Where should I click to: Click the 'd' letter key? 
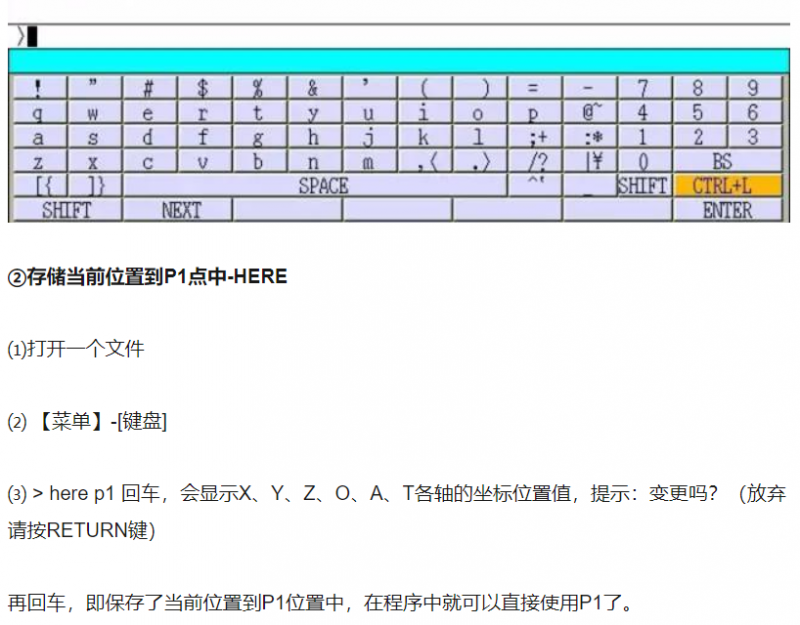tap(149, 137)
